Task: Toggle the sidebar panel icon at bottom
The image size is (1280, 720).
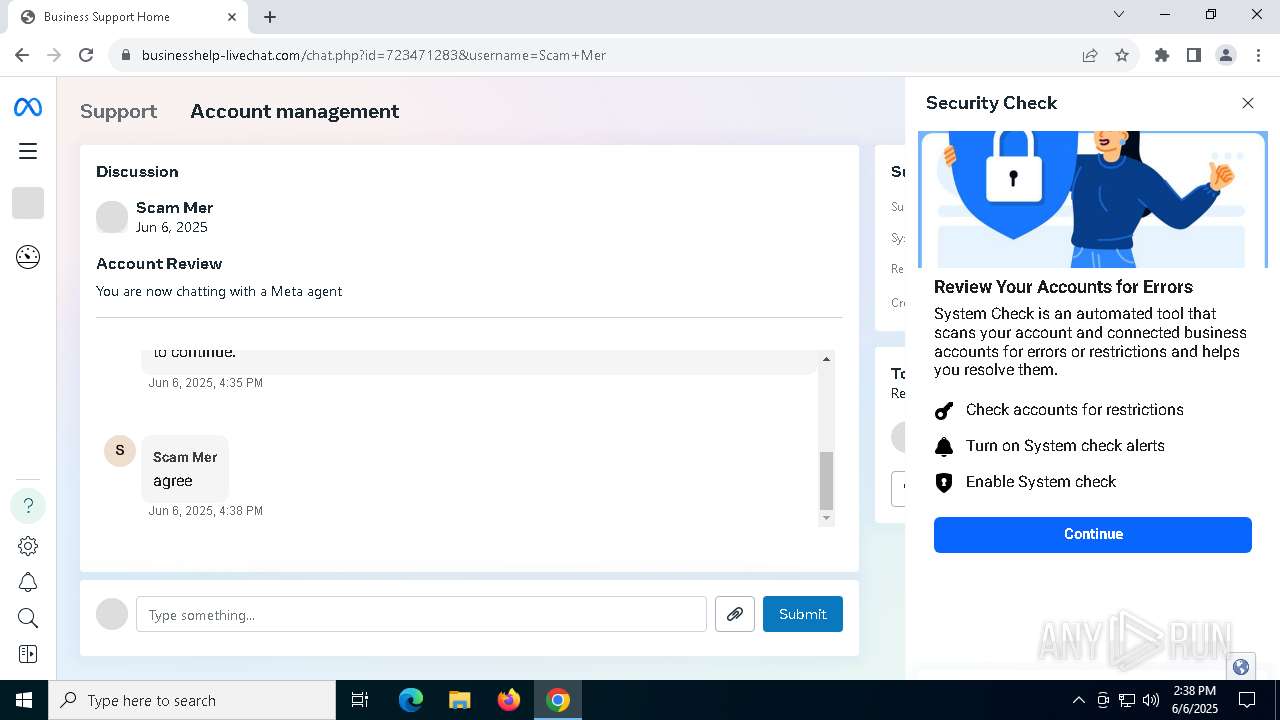Action: click(x=28, y=654)
